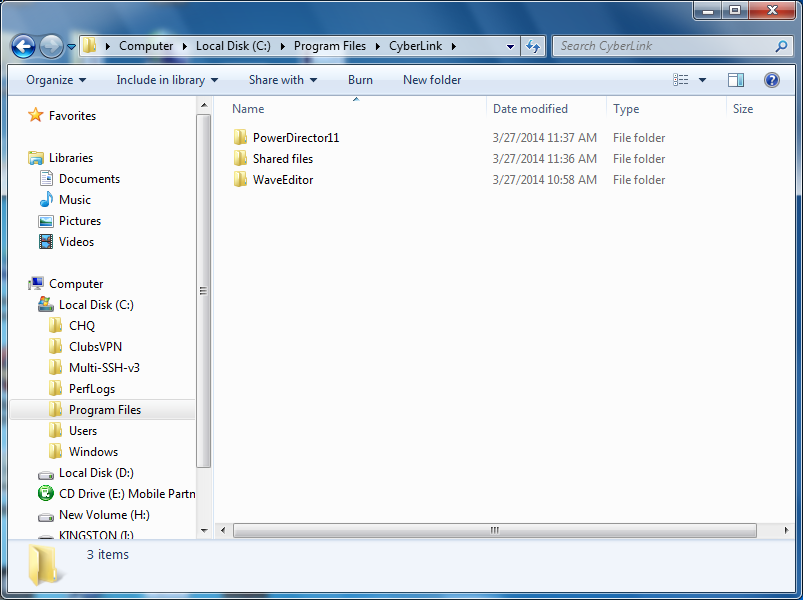The image size is (803, 600).
Task: Open Multi-SSH-v3 folder in tree
Action: pos(104,368)
